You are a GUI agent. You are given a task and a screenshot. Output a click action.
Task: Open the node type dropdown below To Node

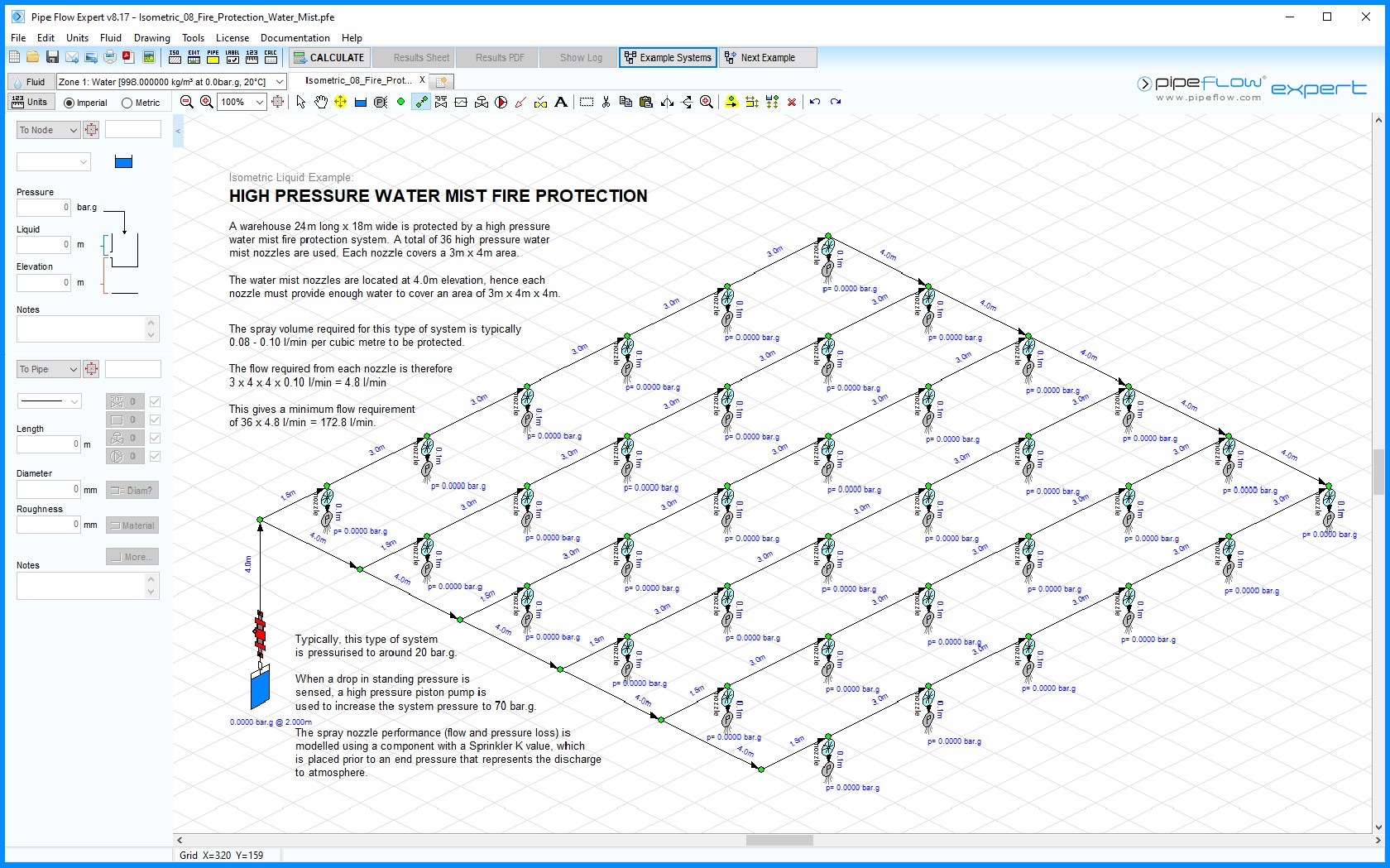coord(53,162)
